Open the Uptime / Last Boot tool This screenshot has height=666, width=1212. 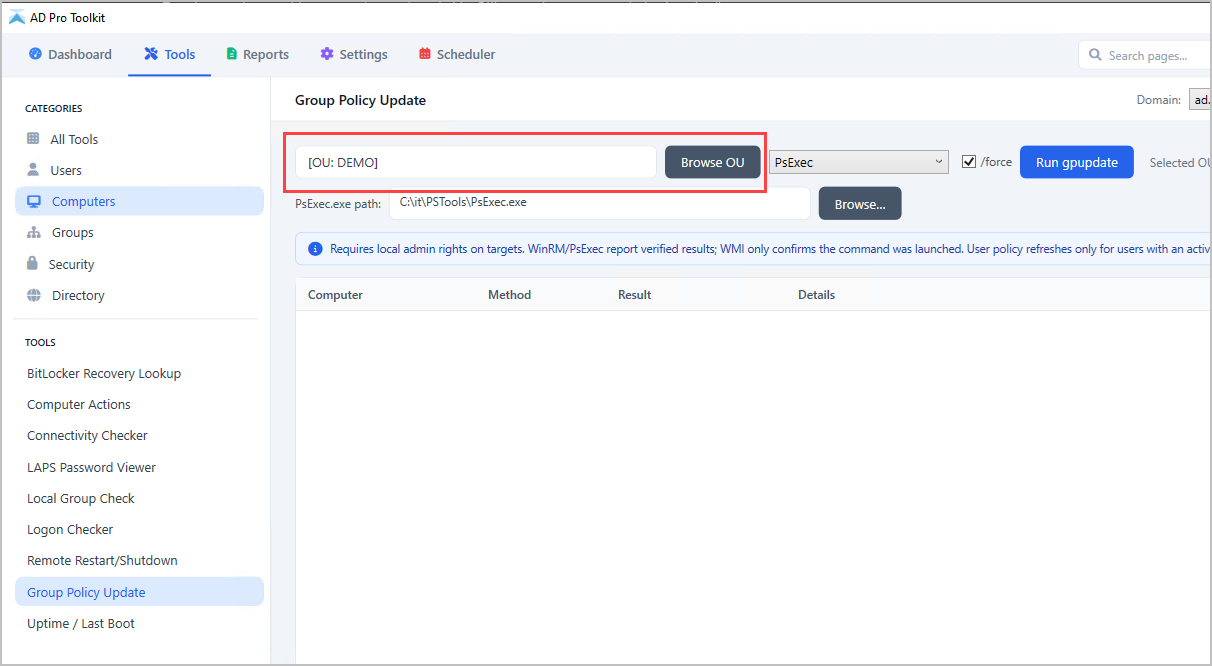(x=139, y=623)
